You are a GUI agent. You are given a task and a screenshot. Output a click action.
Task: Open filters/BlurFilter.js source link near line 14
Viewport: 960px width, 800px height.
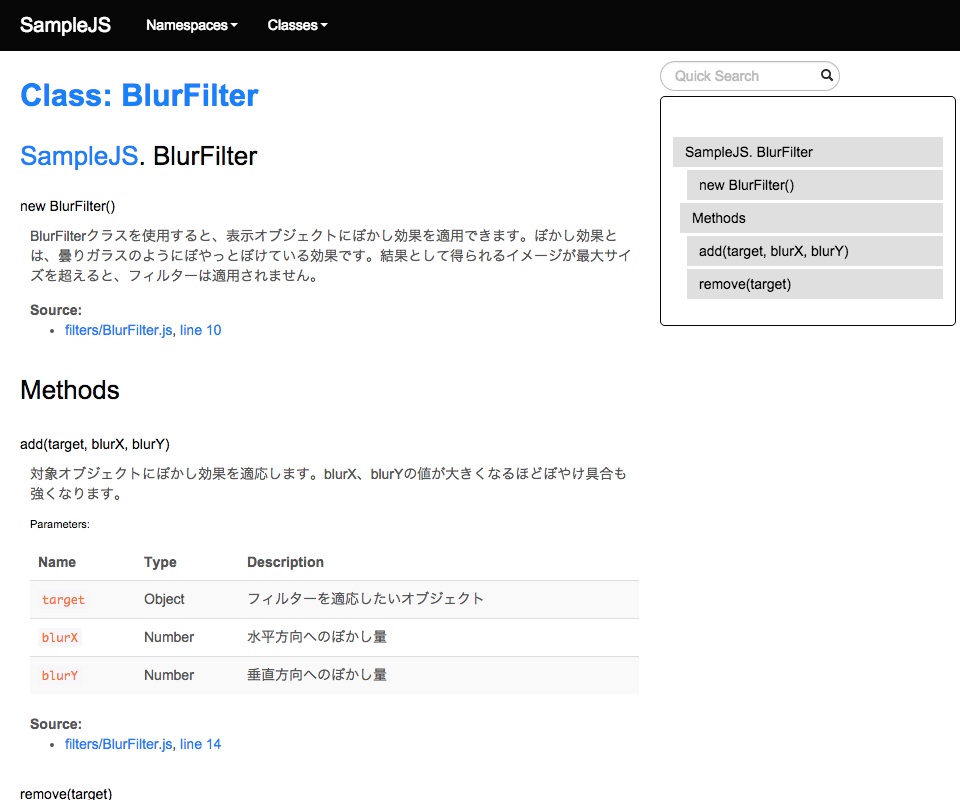[x=119, y=744]
